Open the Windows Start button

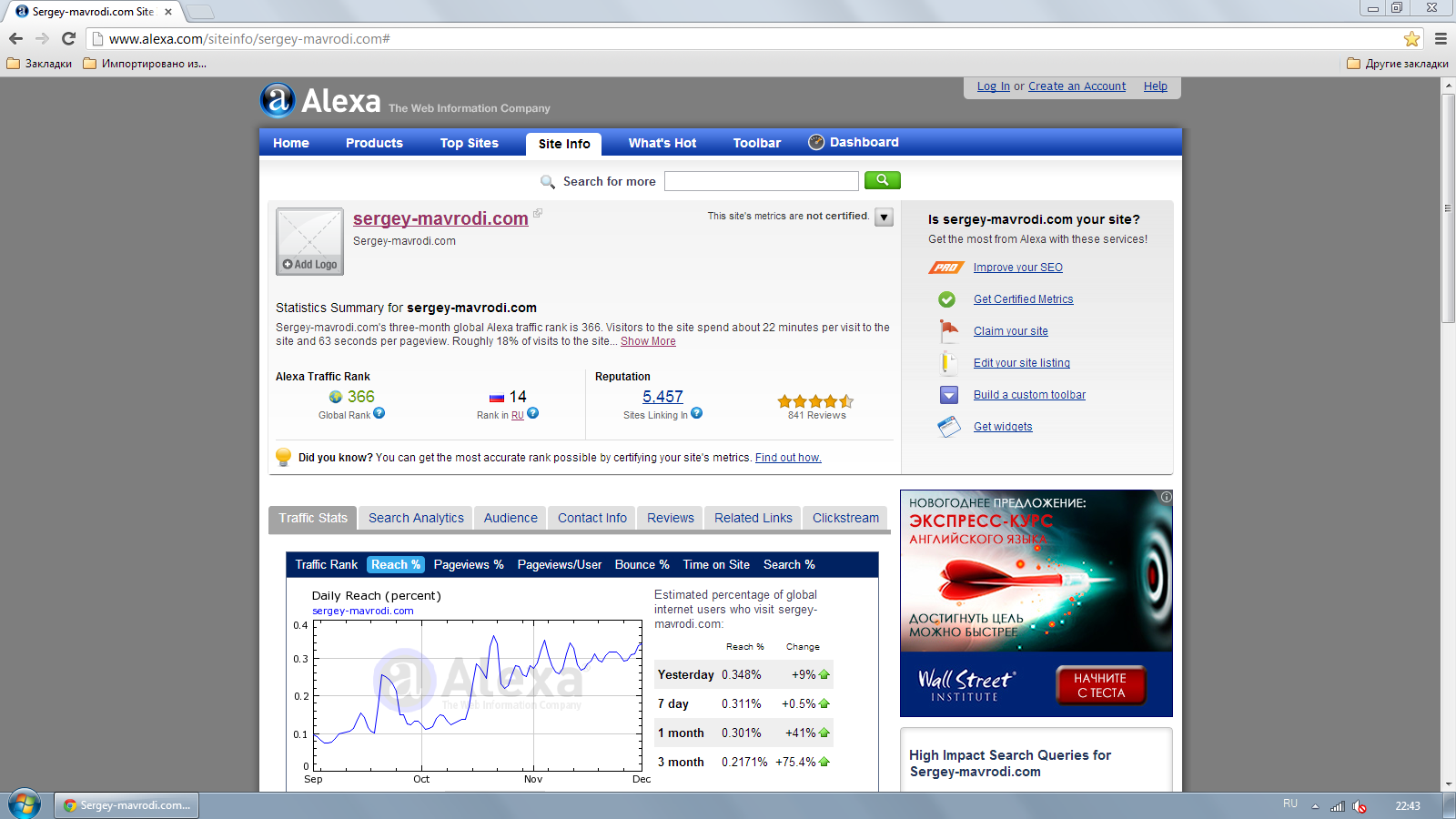(x=25, y=804)
